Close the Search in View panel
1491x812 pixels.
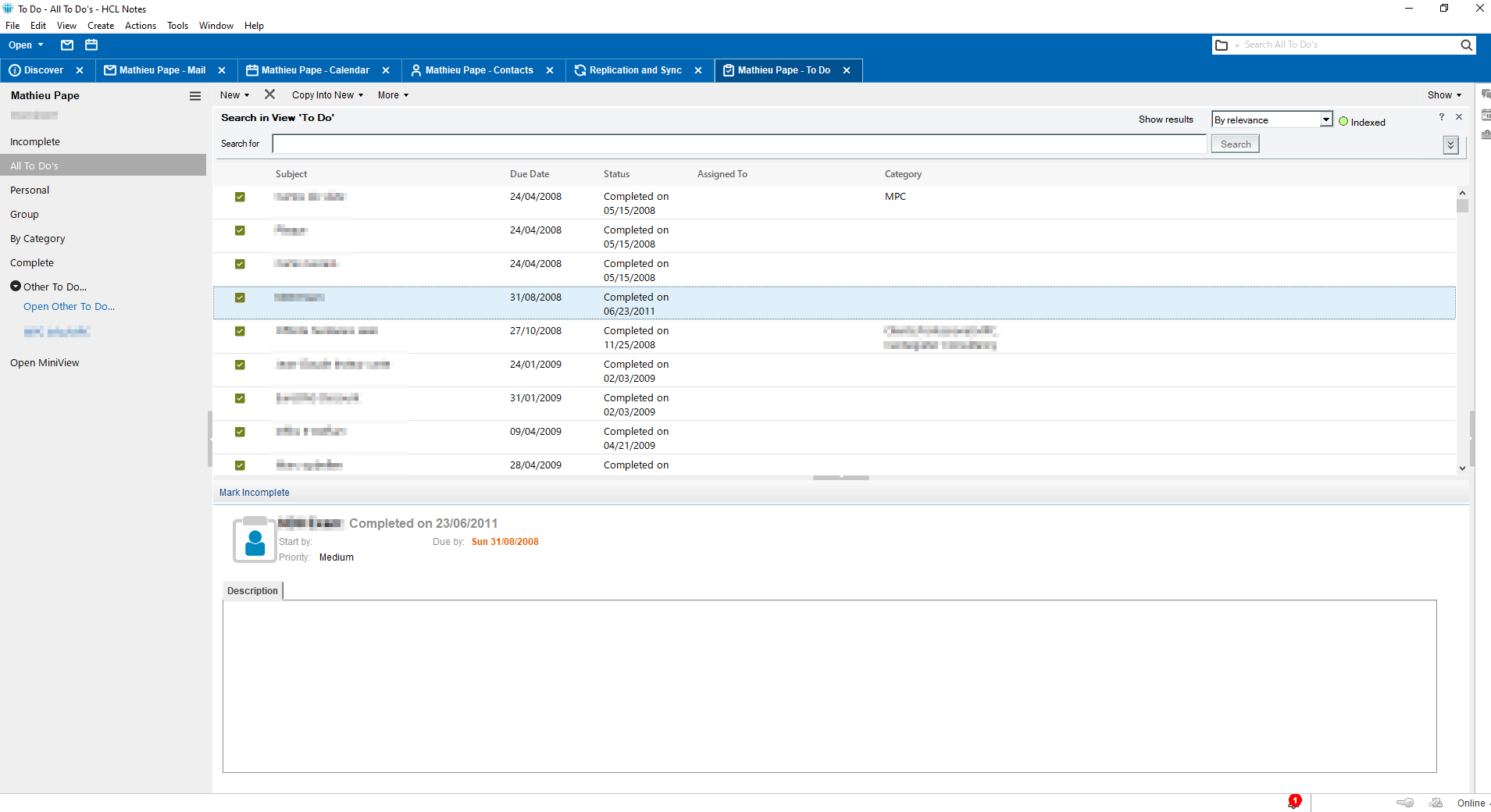(1459, 117)
